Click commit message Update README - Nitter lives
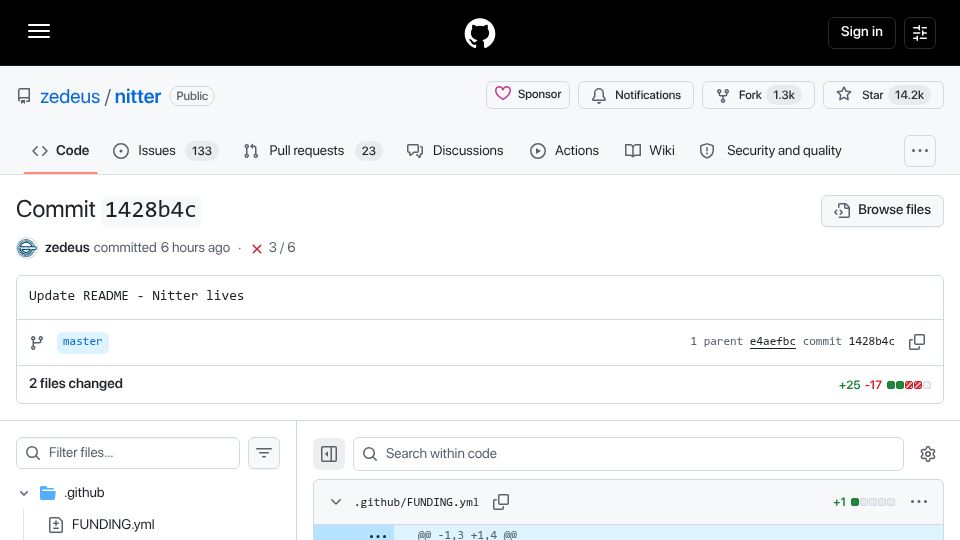Screen dimensions: 960x540 point(137,296)
